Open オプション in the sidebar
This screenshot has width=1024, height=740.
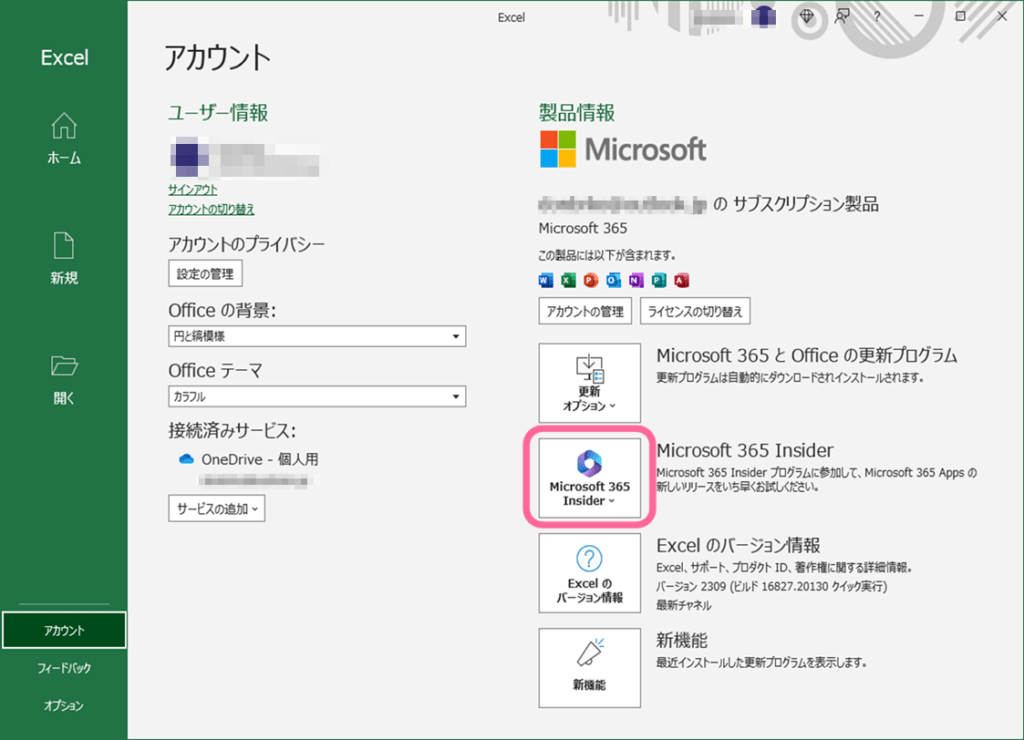[64, 705]
